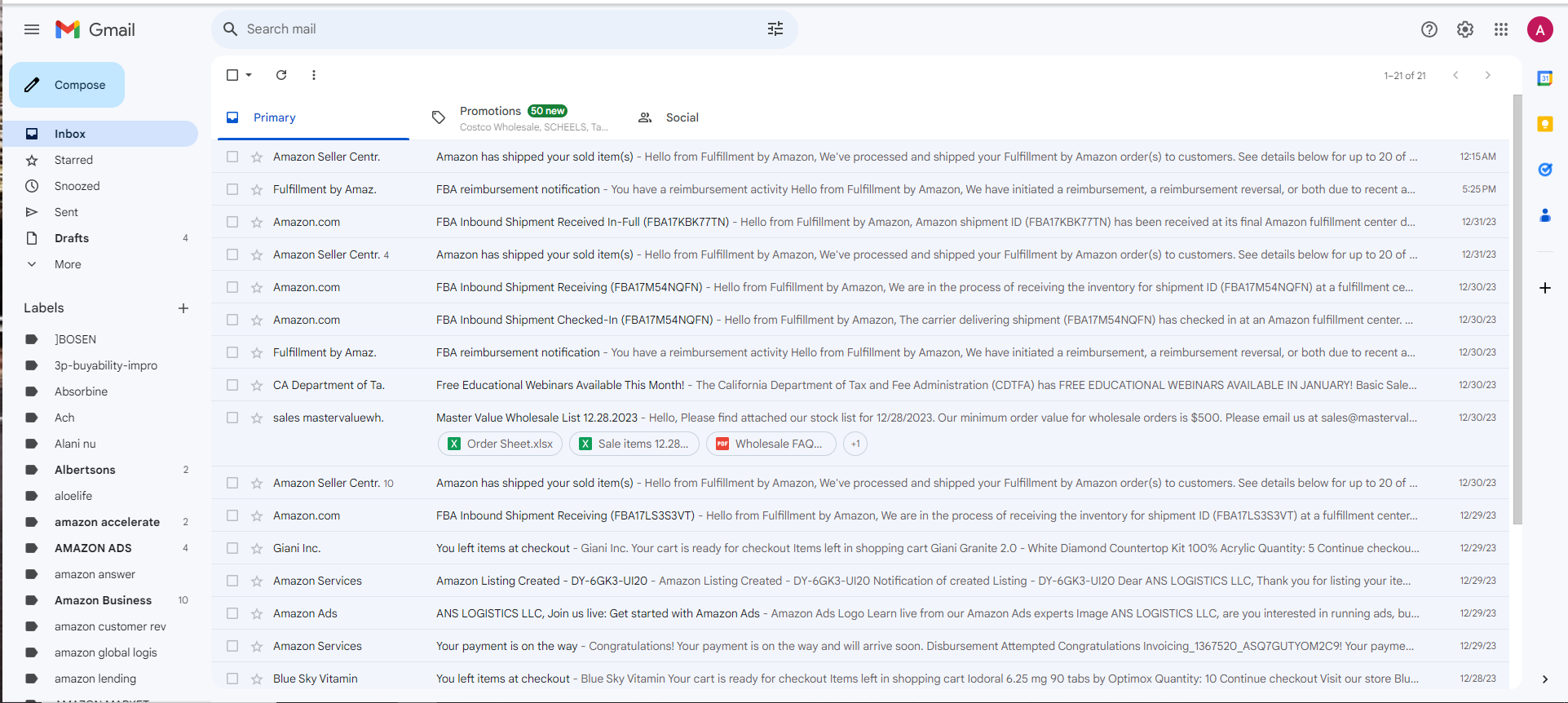
Task: Open the Starred folder
Action: [99, 160]
